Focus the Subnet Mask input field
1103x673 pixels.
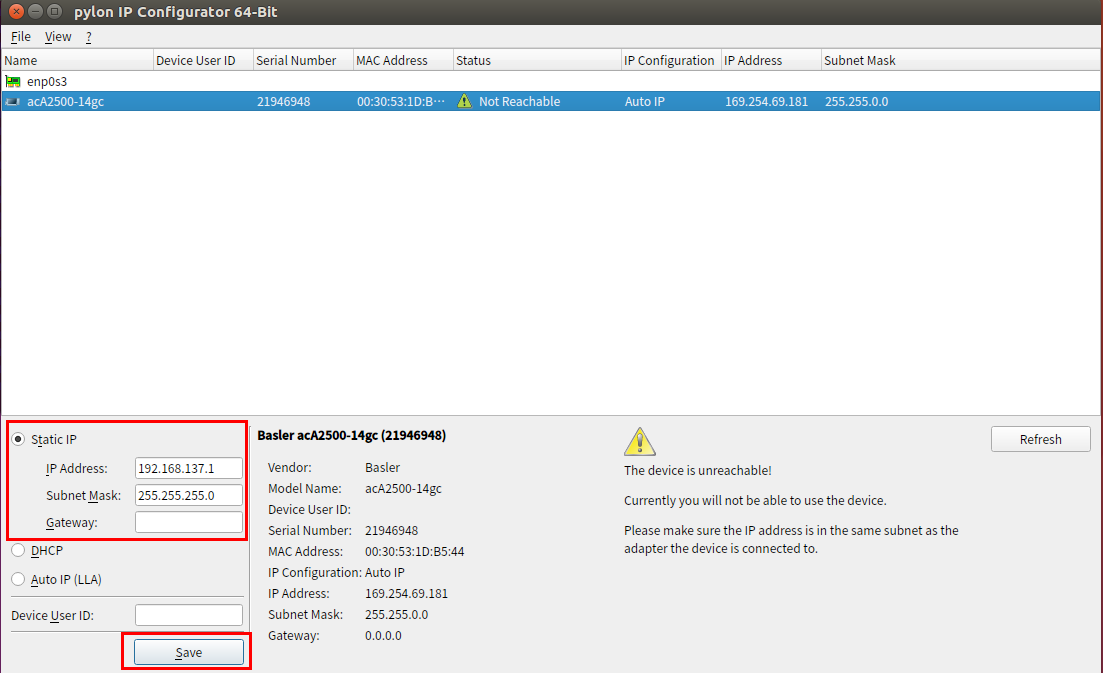189,495
